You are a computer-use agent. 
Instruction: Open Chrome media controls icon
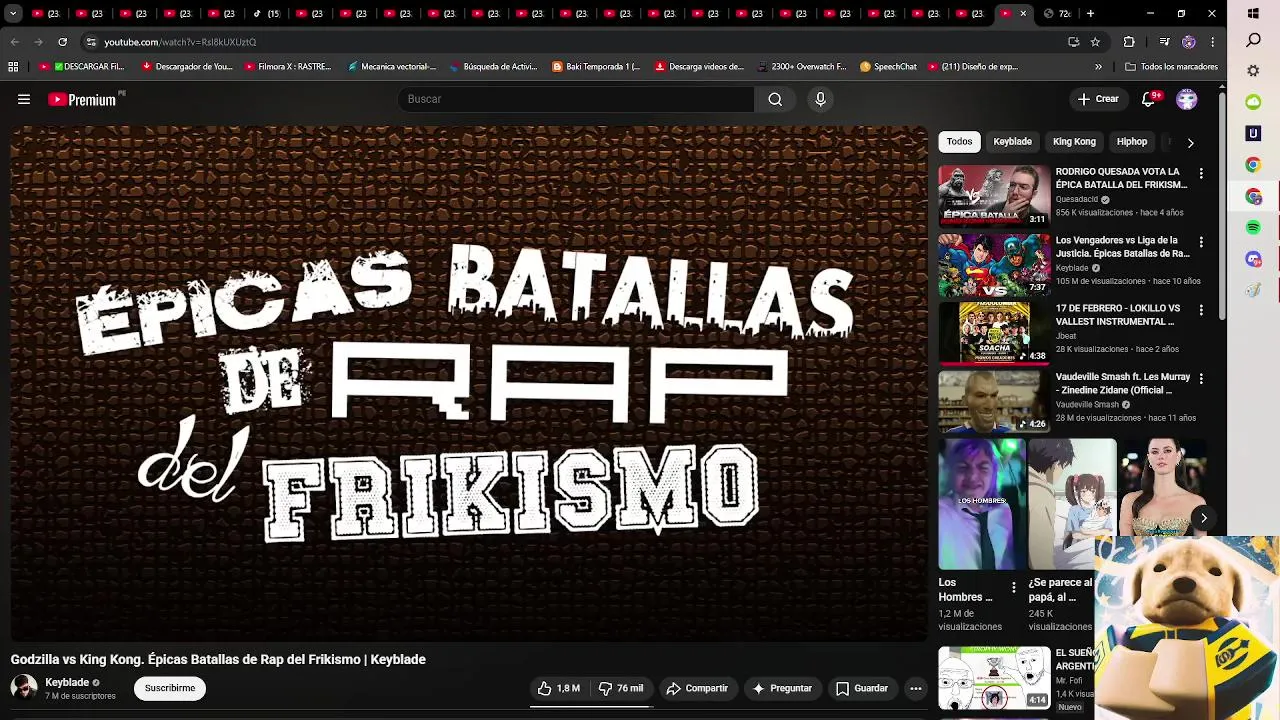click(x=1164, y=42)
